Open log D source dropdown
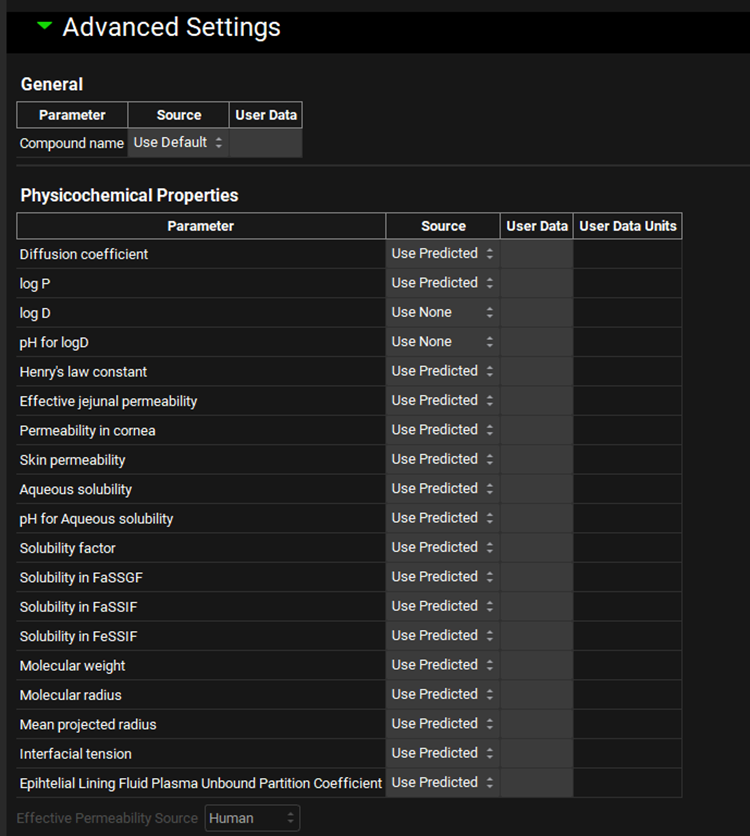Viewport: 750px width, 836px height. point(442,312)
